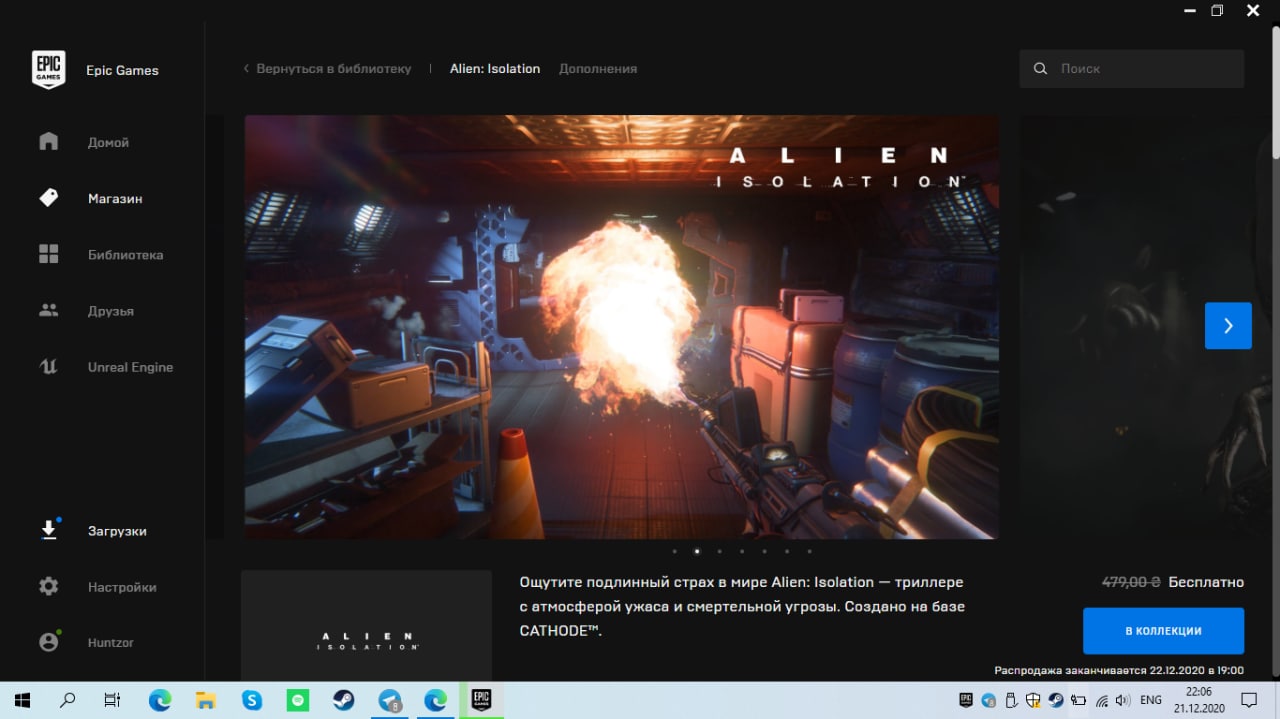Click the search magnifier icon

pyautogui.click(x=1041, y=68)
